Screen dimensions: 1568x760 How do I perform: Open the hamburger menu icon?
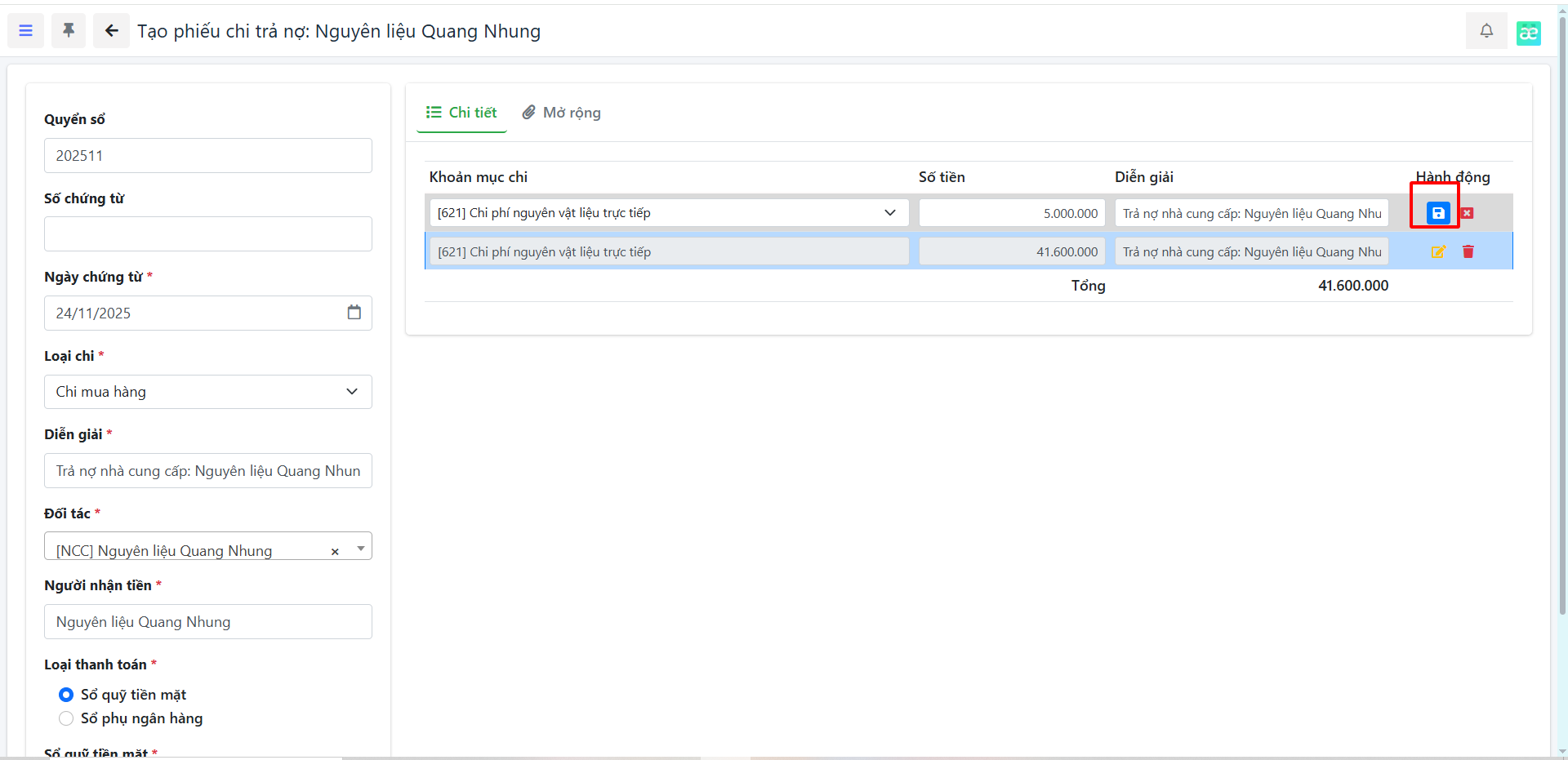25,31
